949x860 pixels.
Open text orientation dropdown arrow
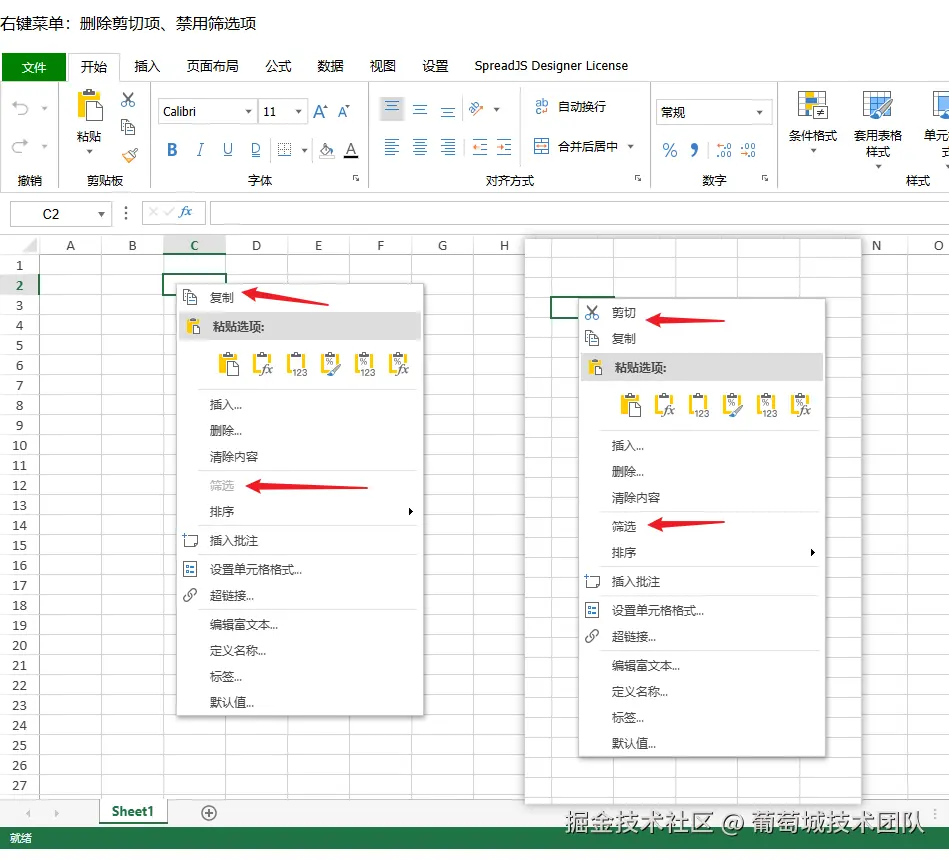[497, 110]
